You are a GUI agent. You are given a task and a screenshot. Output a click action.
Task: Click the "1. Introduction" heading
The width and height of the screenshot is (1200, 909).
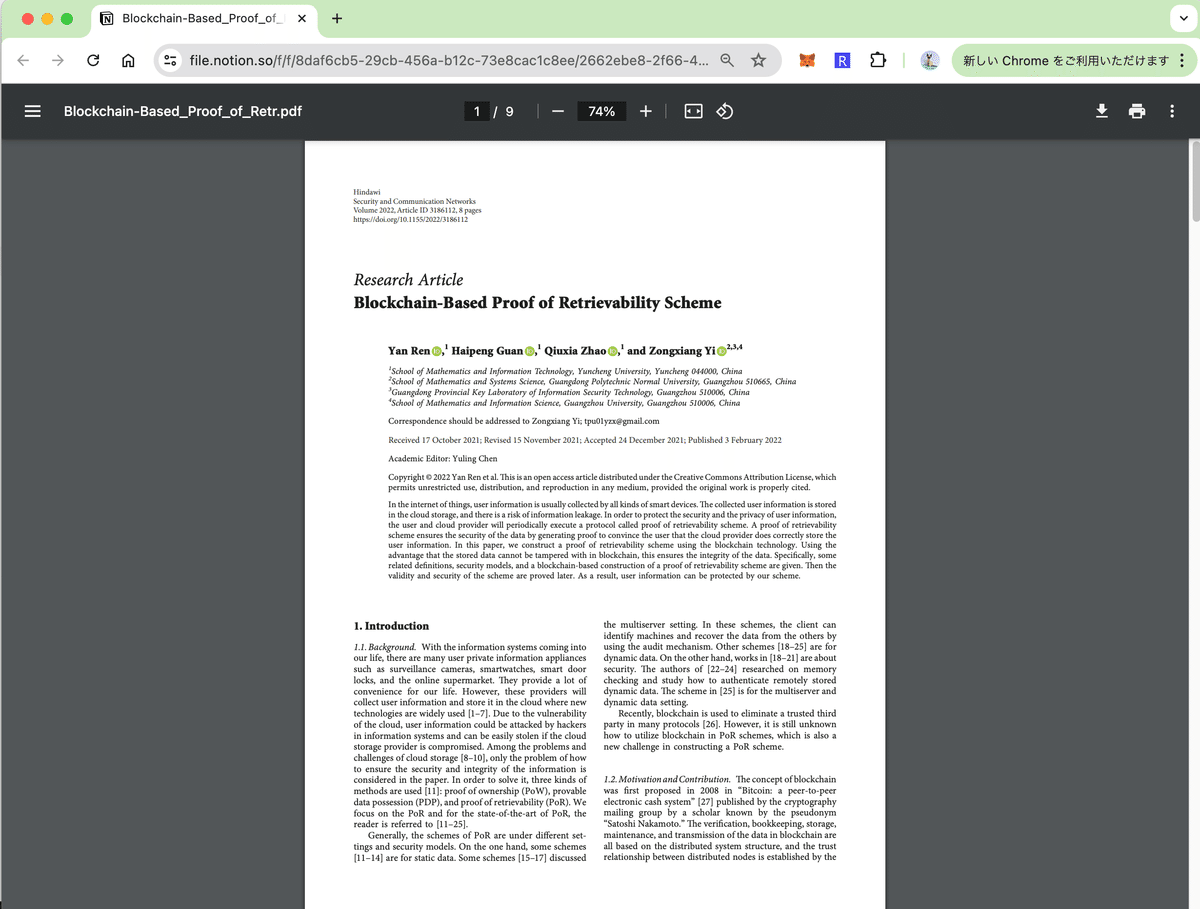391,626
